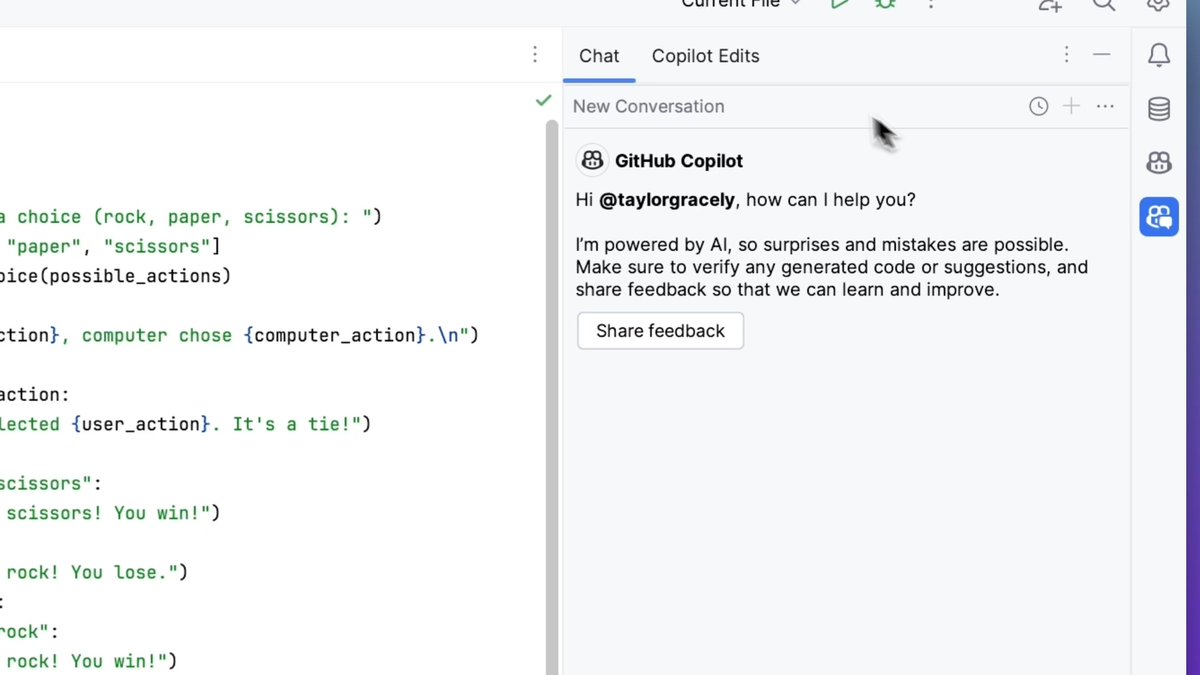This screenshot has width=1200, height=675.
Task: Click the add collaborator icon in toolbar
Action: [1049, 5]
